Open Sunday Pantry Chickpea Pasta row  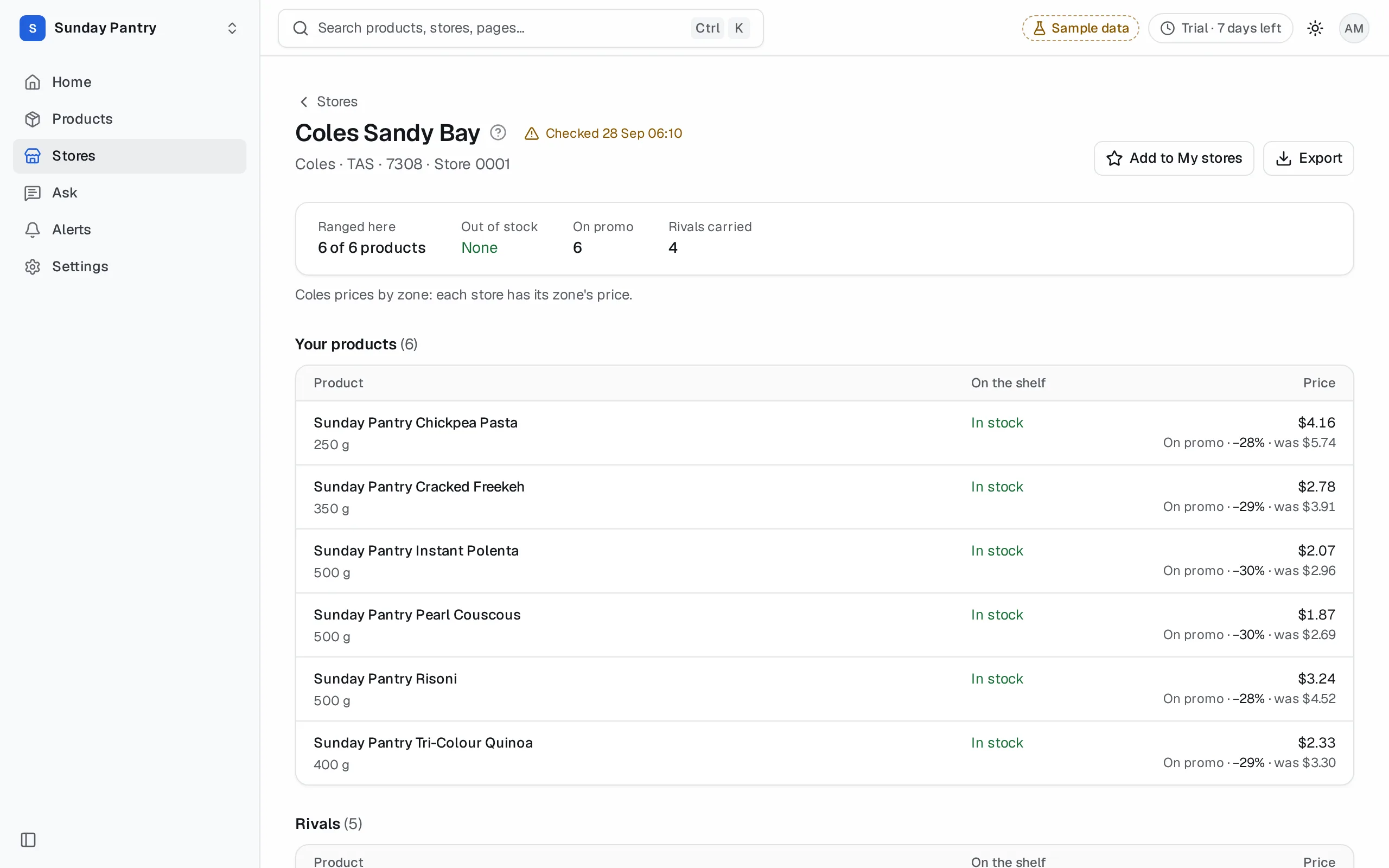(824, 433)
